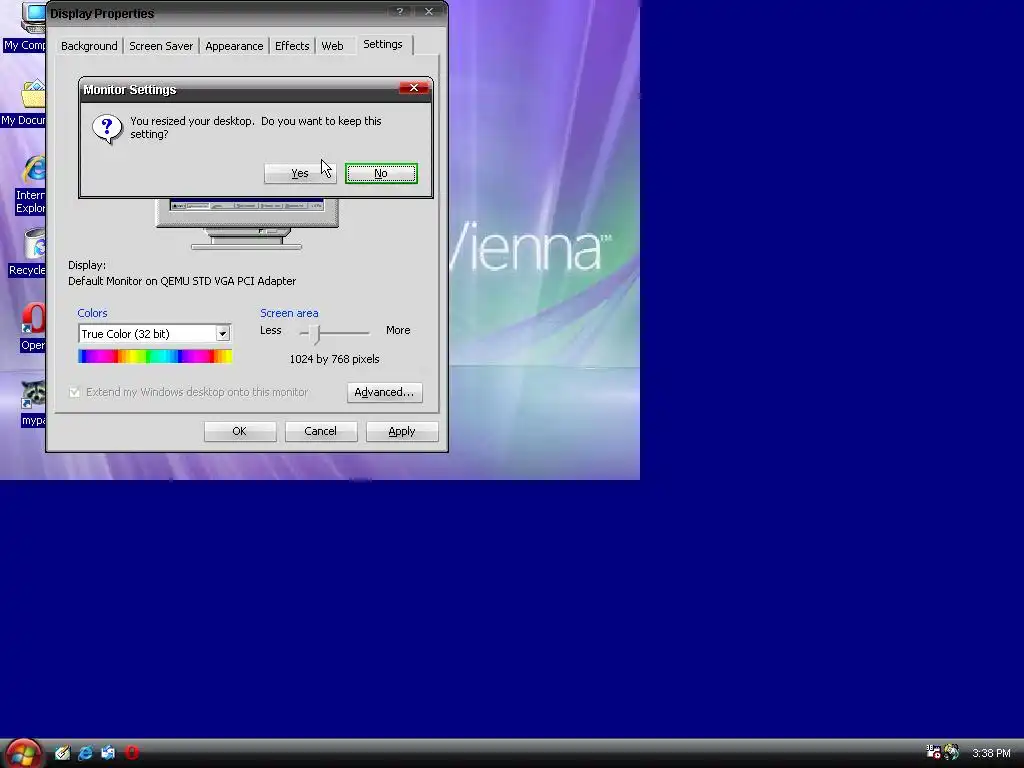Click the Default Monitor on QEMU adapter text

coord(182,281)
